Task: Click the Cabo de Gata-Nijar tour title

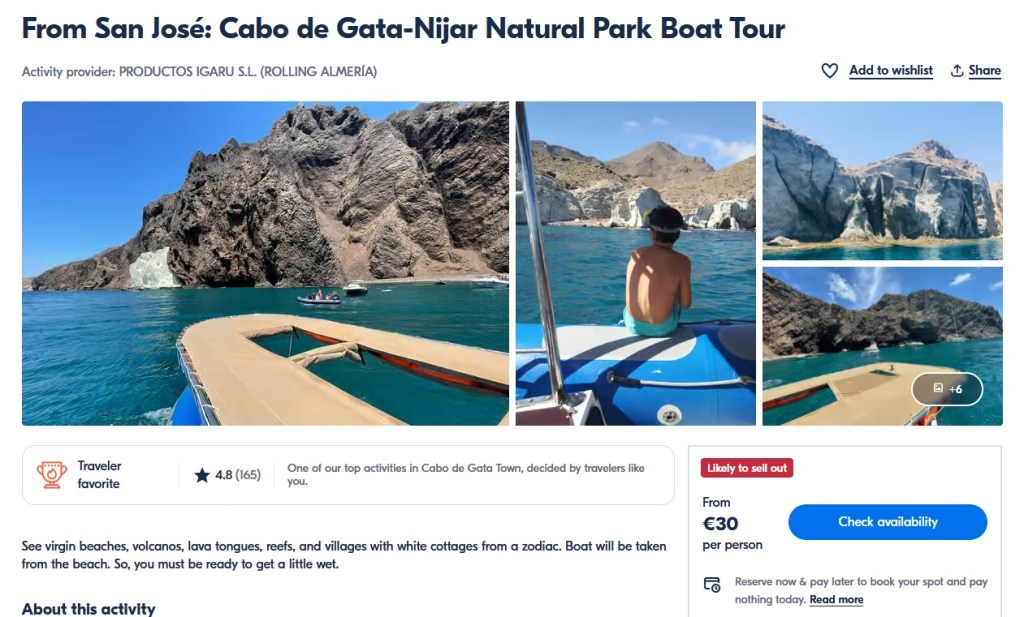Action: coord(403,28)
